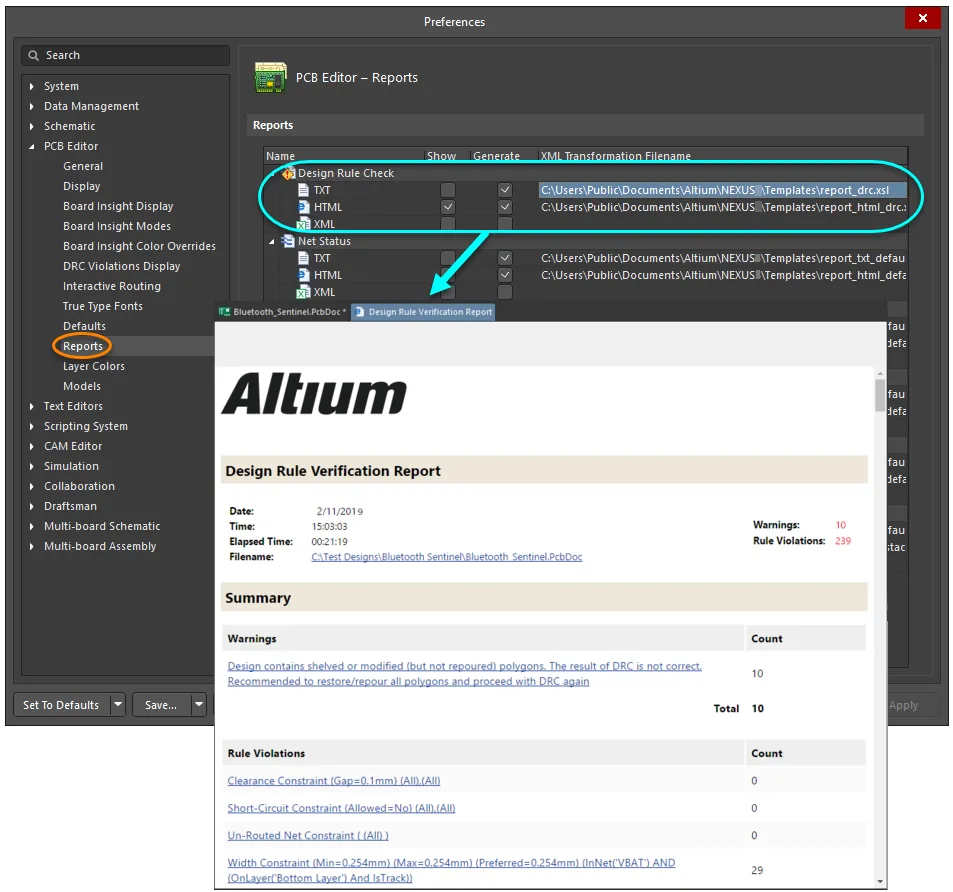The height and width of the screenshot is (892, 953).
Task: Click the XML file icon under Net Status
Action: [303, 292]
